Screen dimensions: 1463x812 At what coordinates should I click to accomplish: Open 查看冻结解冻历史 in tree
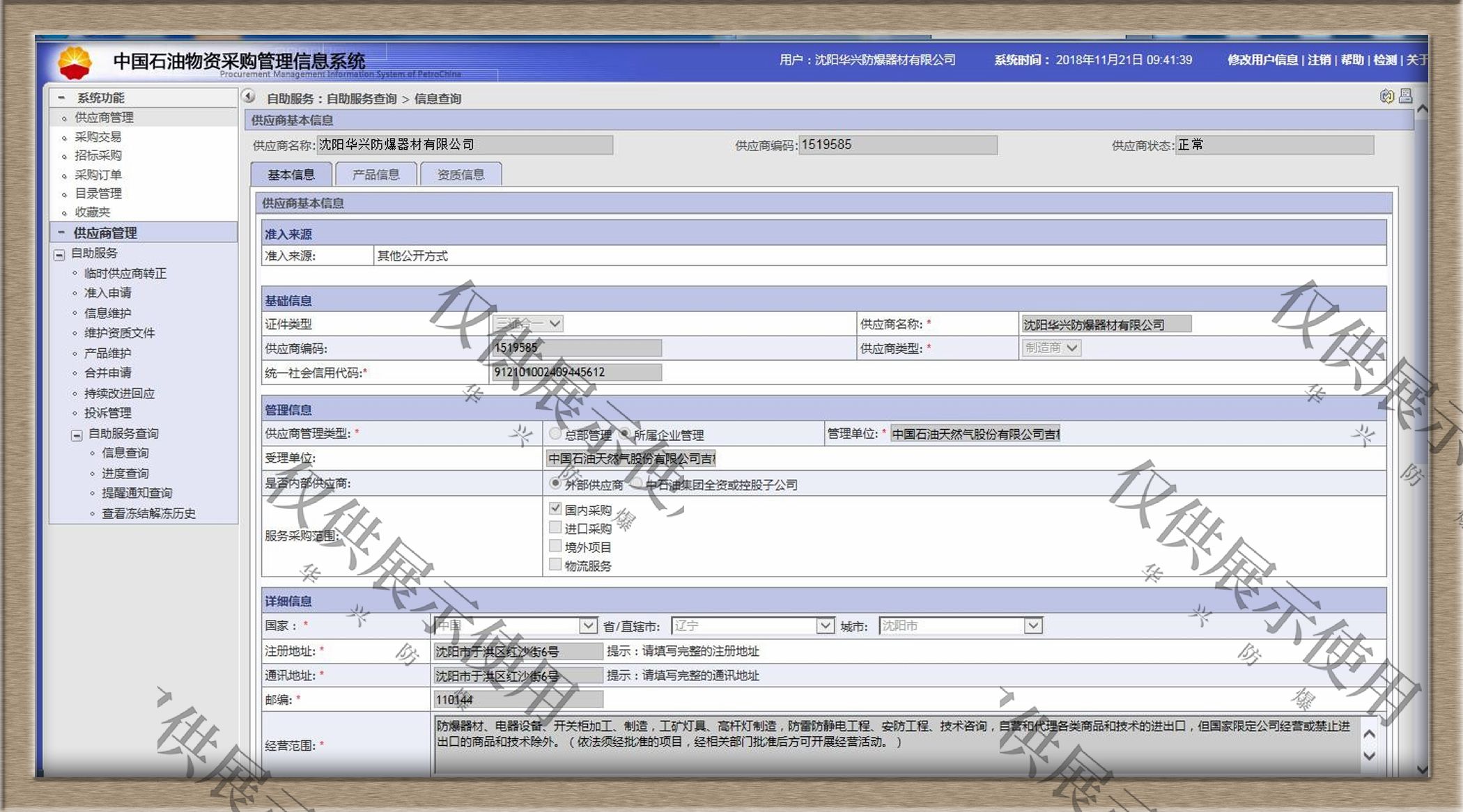coord(149,513)
